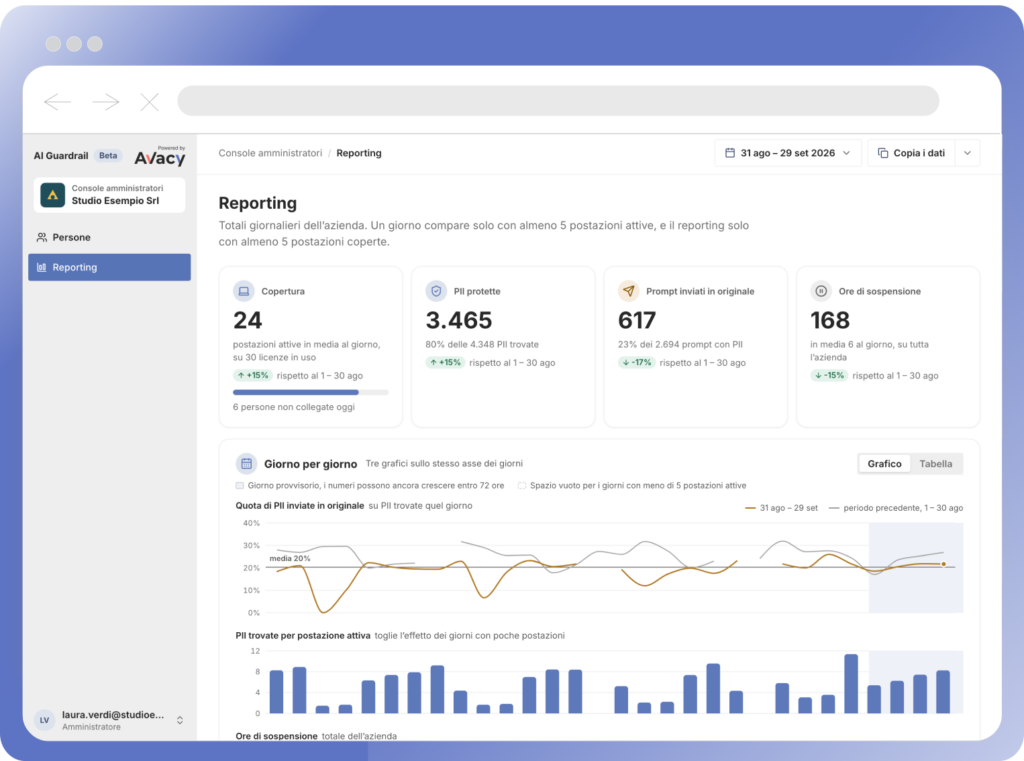Click the tallest bar in PII trovate chart

tap(851, 684)
